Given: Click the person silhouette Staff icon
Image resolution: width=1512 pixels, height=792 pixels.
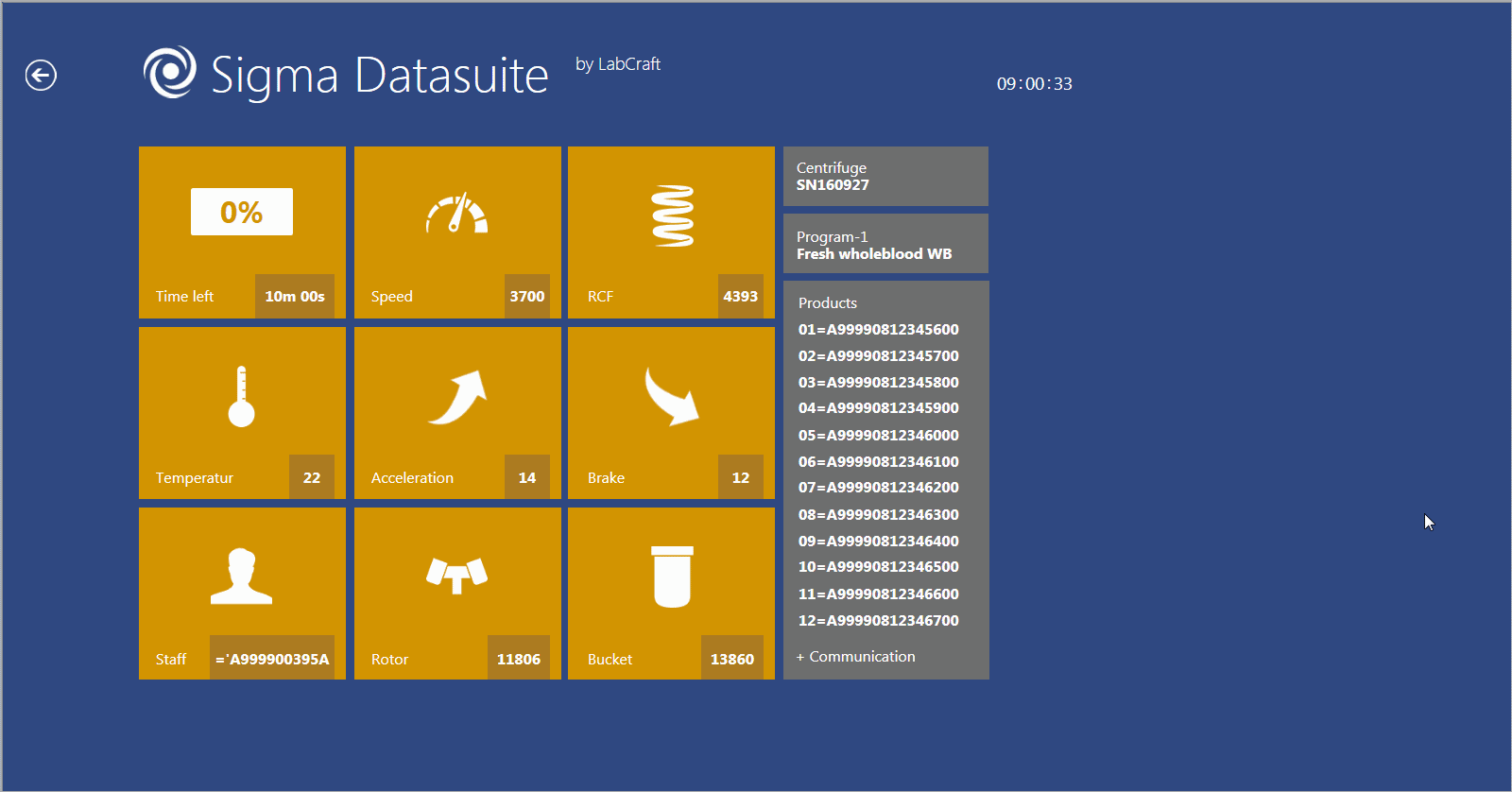Looking at the screenshot, I should pos(241,576).
